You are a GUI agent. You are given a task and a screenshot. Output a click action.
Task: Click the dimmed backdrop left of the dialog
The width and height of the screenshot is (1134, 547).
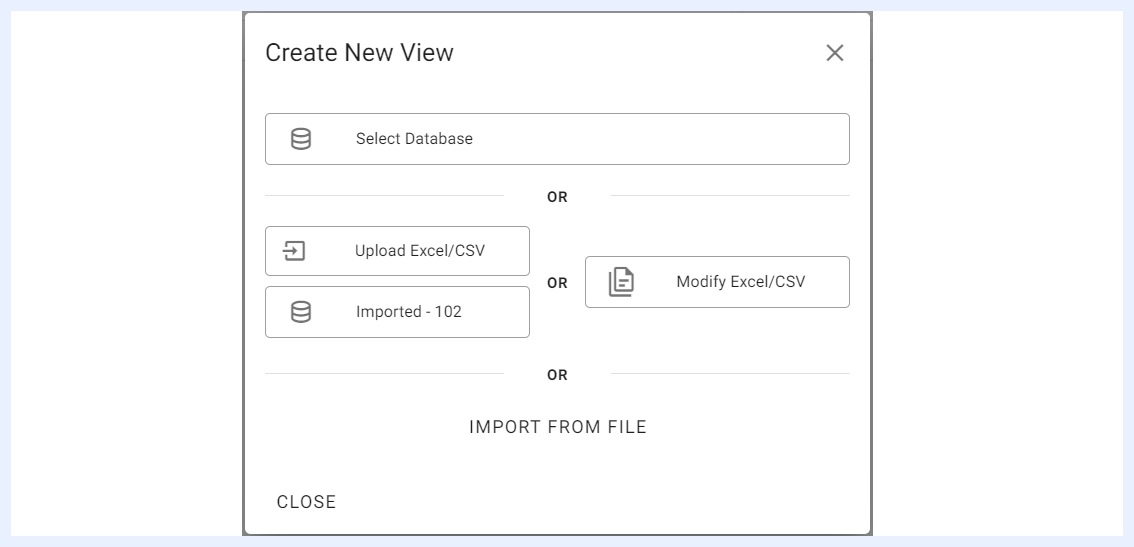point(127,274)
